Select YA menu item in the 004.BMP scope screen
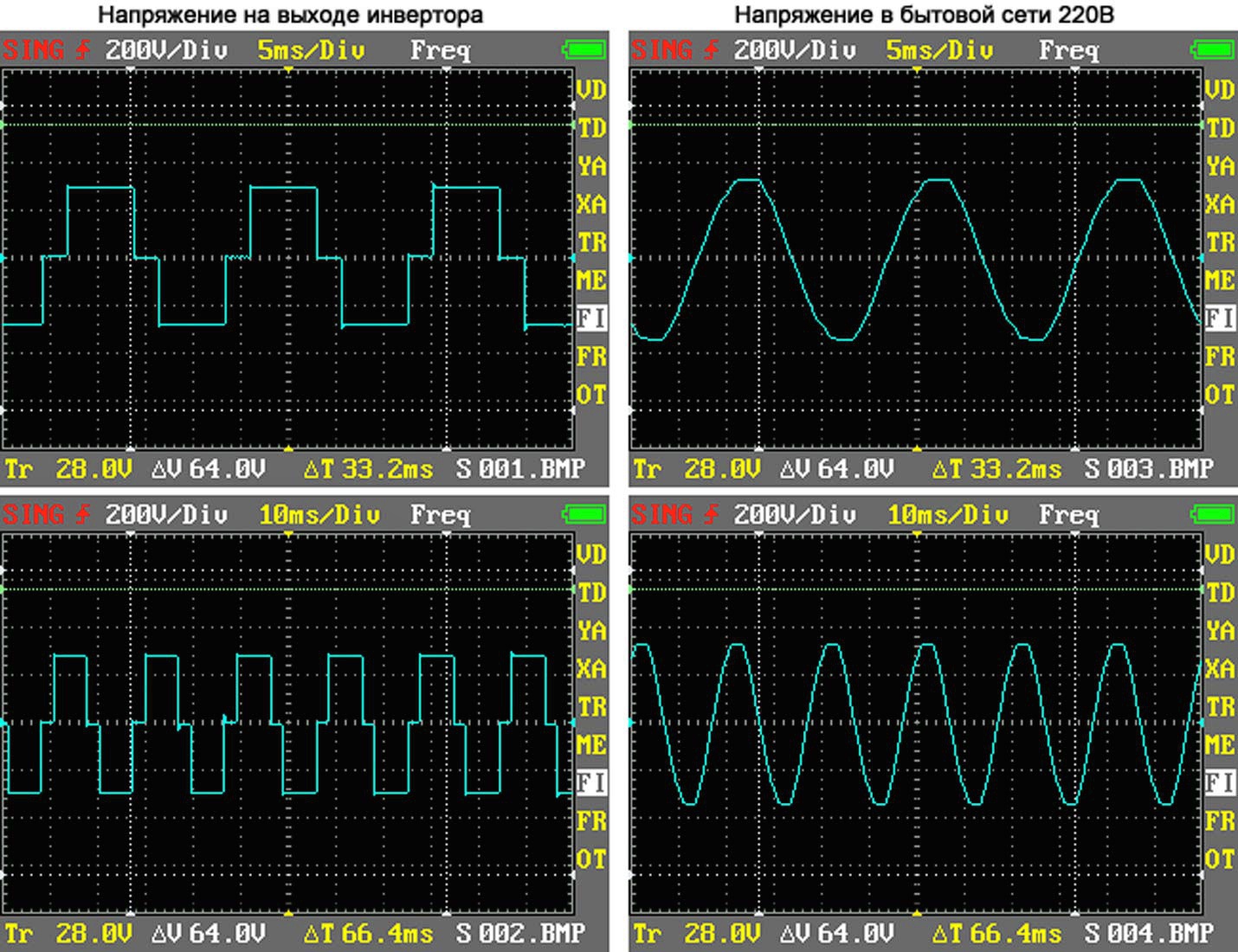 1220,631
